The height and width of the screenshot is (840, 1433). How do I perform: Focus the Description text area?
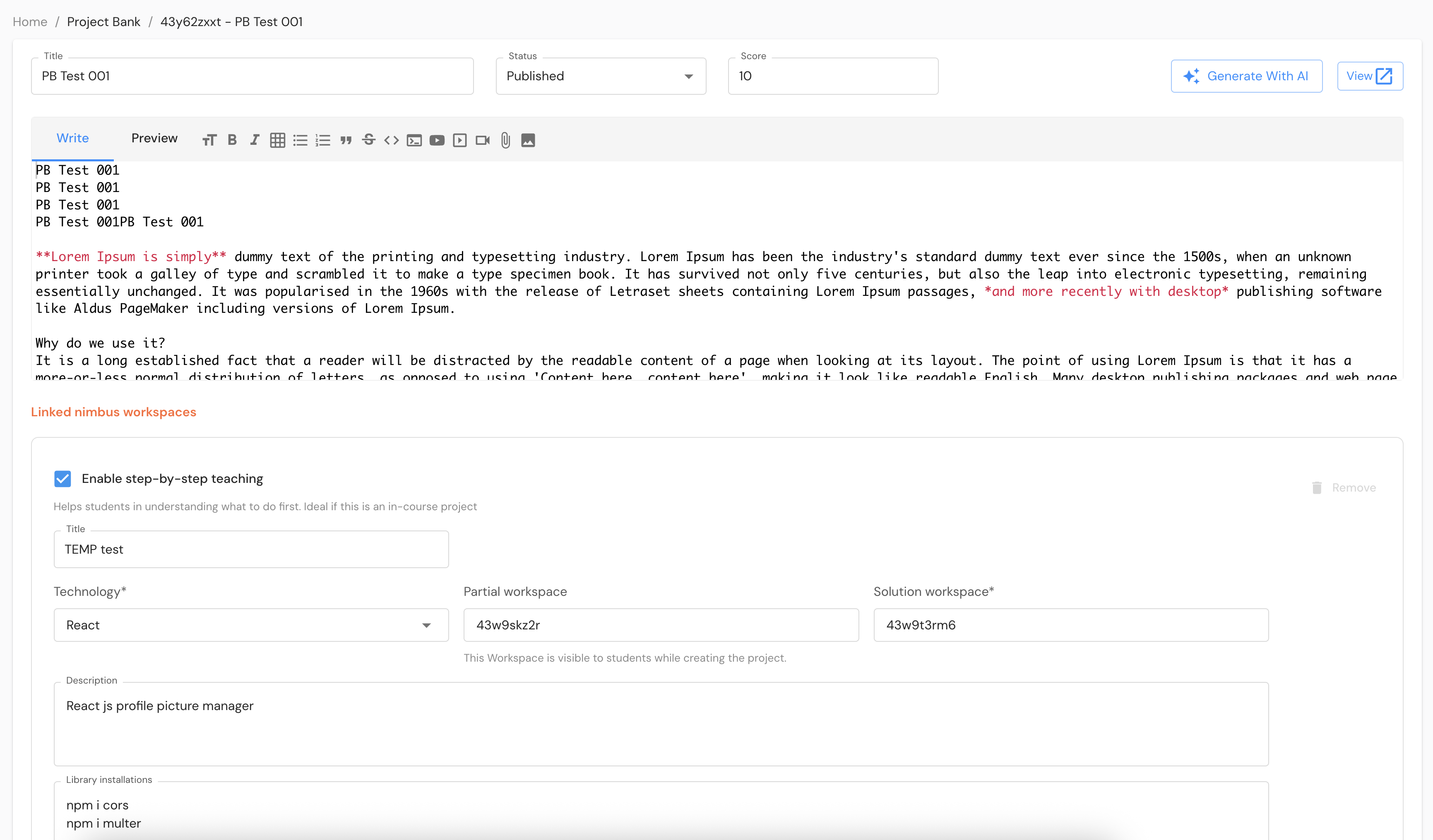[661, 724]
